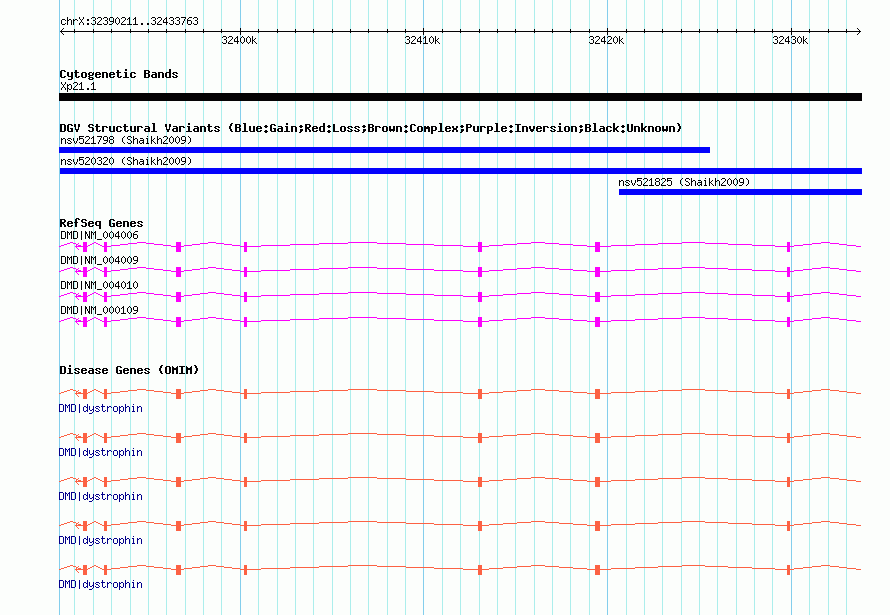Click the DMD|NM_004009 transcript label
This screenshot has width=890, height=615.
99,260
